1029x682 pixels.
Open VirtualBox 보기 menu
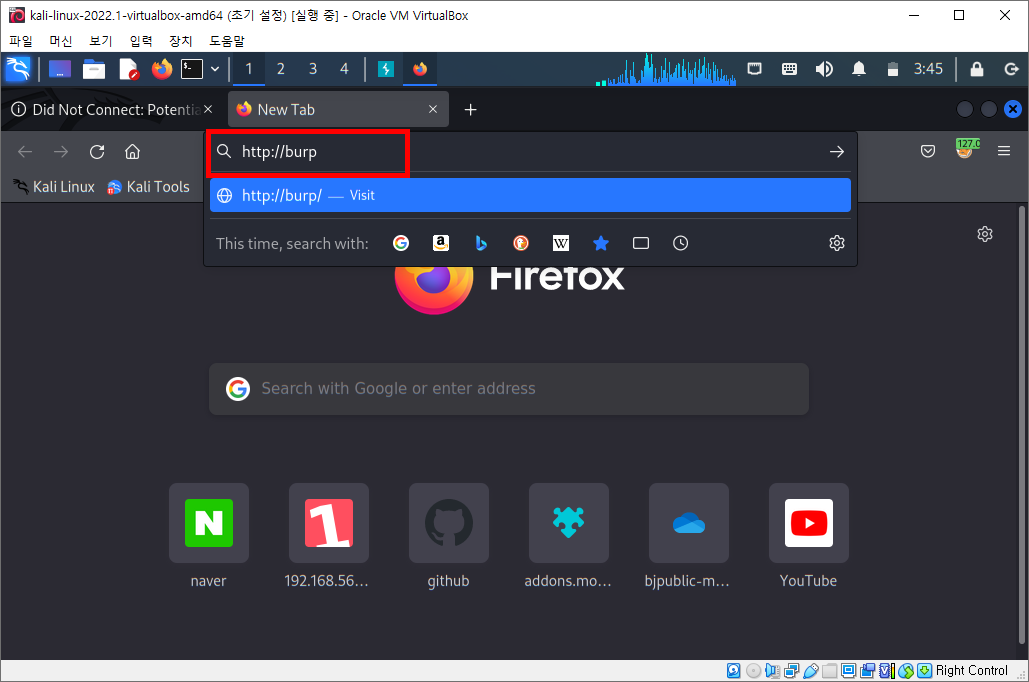click(101, 41)
